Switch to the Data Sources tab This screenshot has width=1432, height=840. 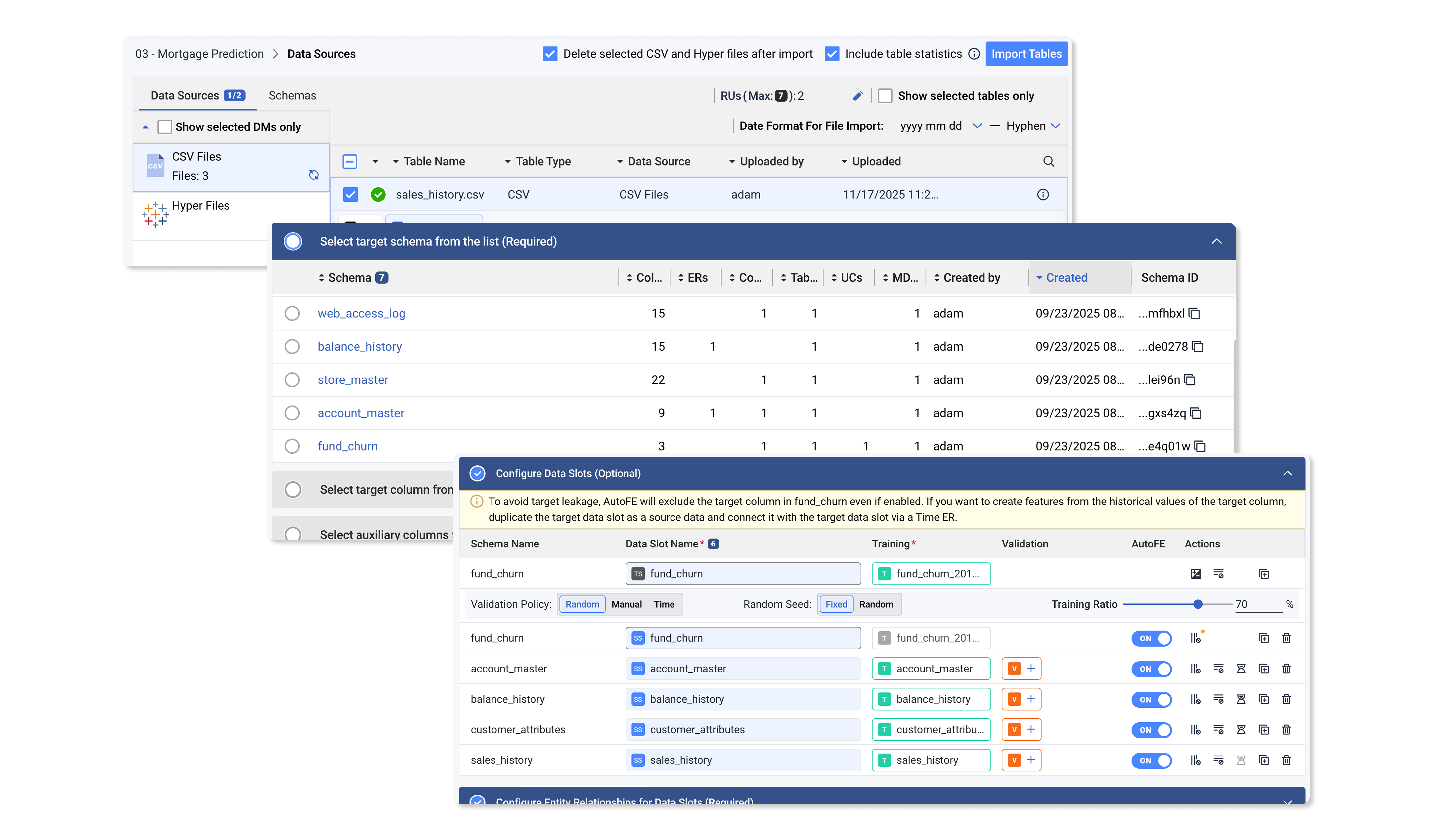click(x=197, y=95)
